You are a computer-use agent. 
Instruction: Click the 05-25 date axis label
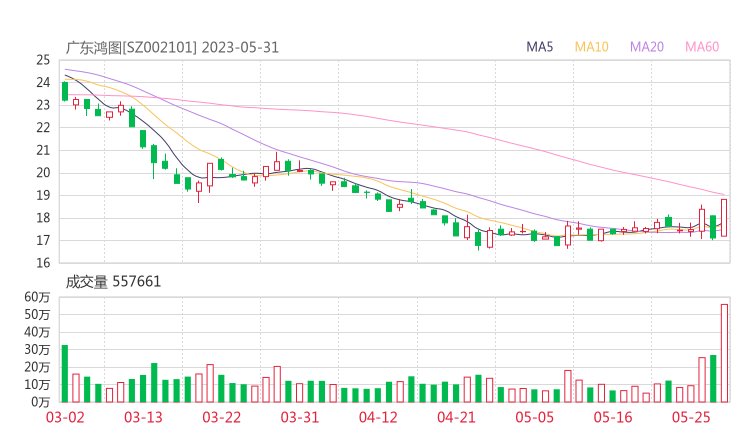point(691,417)
